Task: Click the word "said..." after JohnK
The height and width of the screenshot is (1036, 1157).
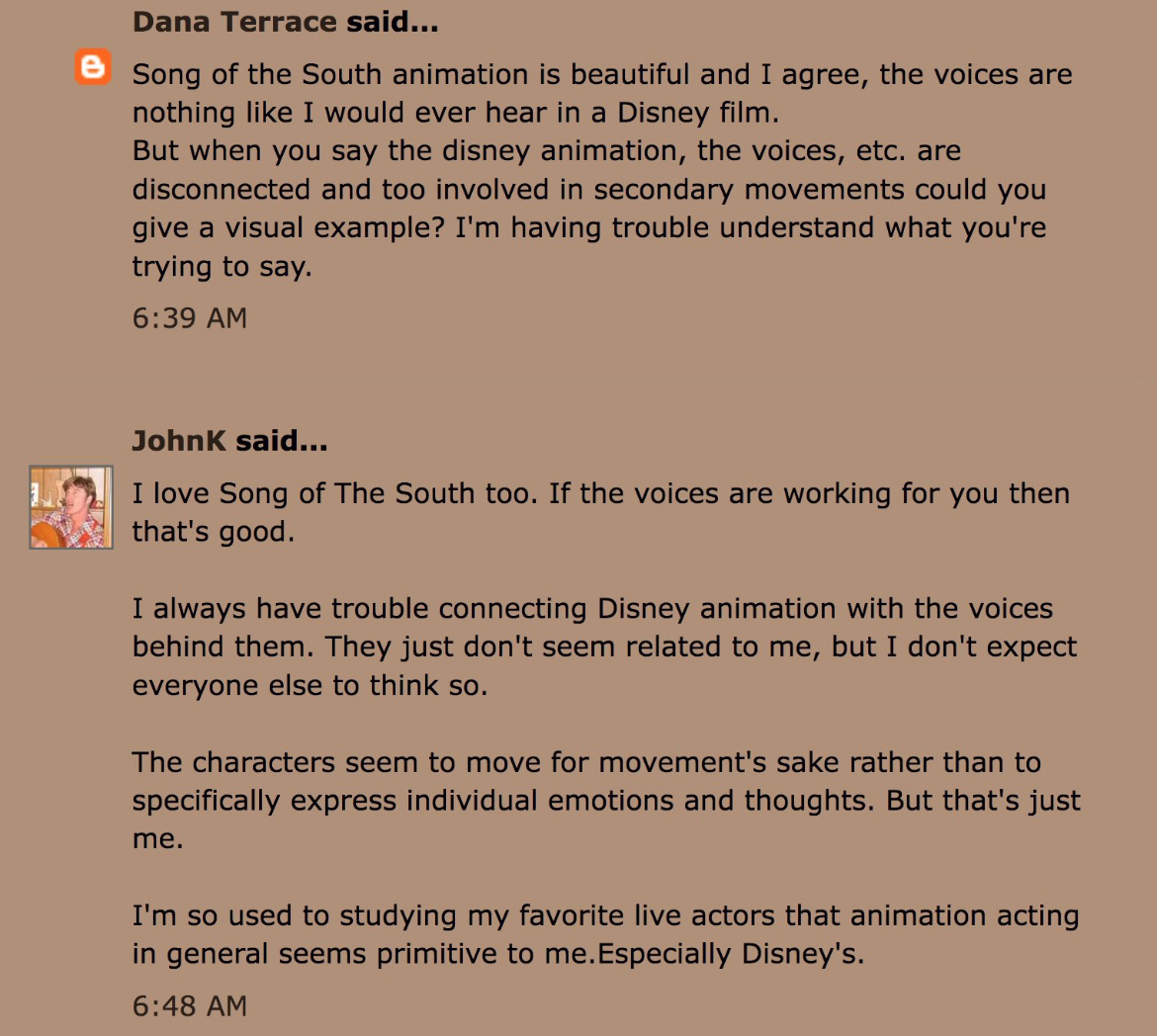Action: 282,441
